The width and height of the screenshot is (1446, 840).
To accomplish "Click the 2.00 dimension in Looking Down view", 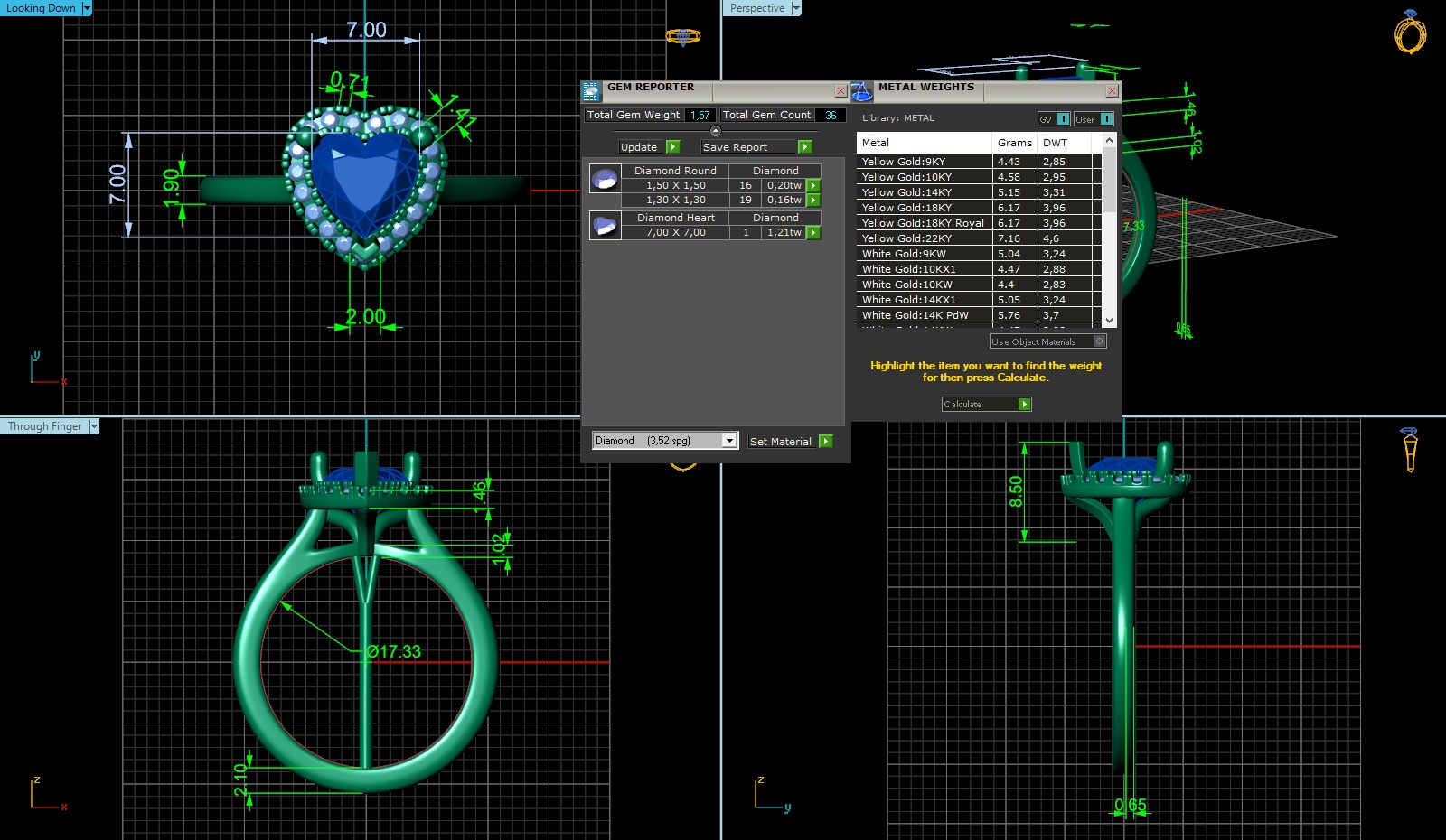I will [x=366, y=317].
